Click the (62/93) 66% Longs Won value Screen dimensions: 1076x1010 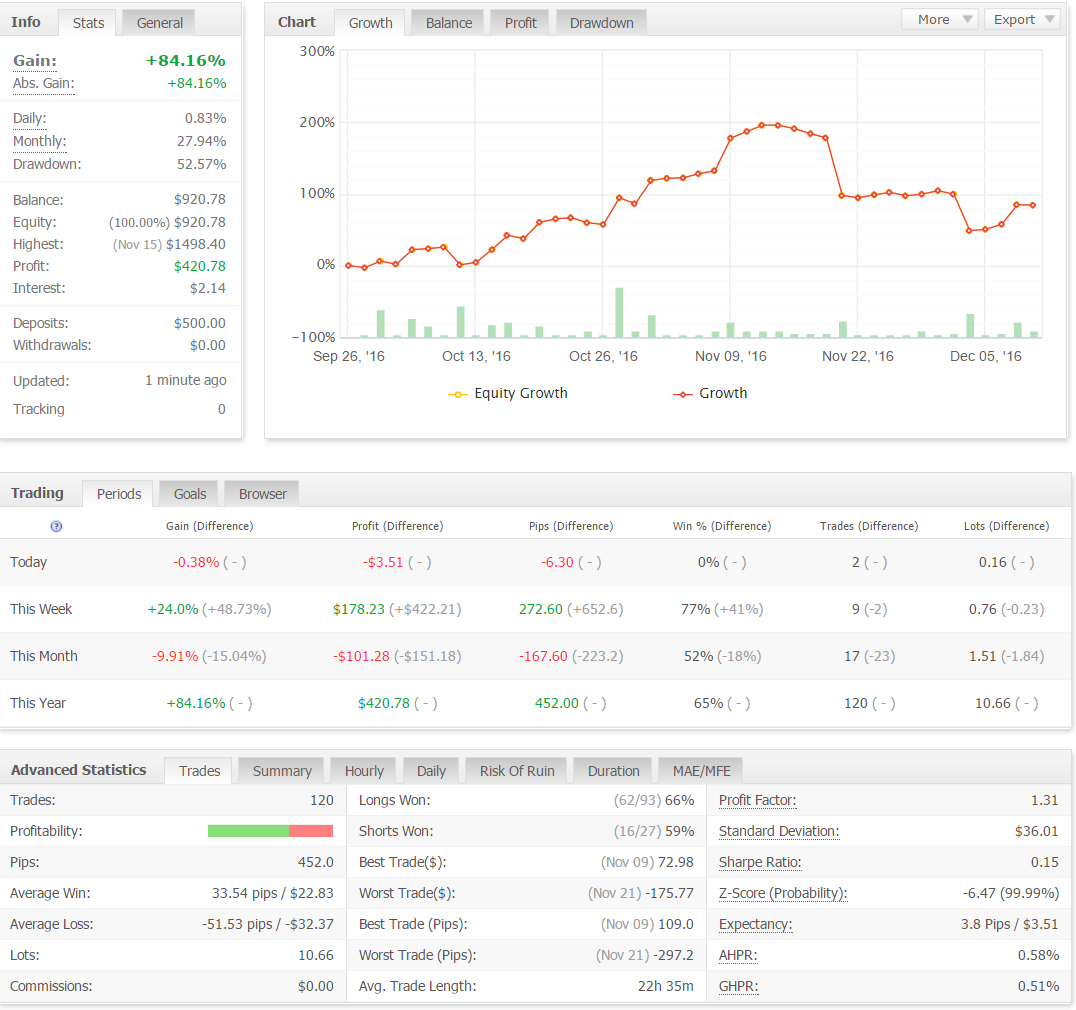(654, 801)
